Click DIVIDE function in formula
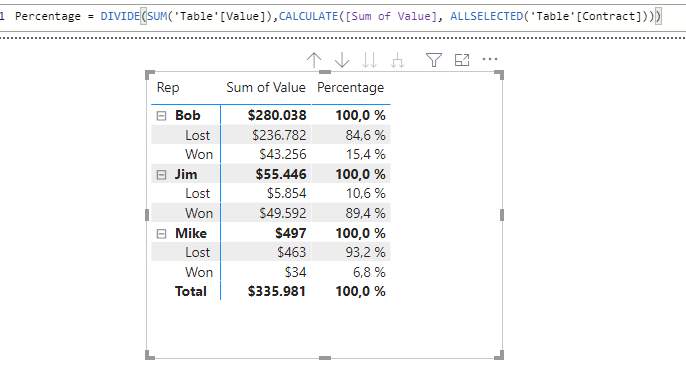686x371 pixels. click(120, 17)
